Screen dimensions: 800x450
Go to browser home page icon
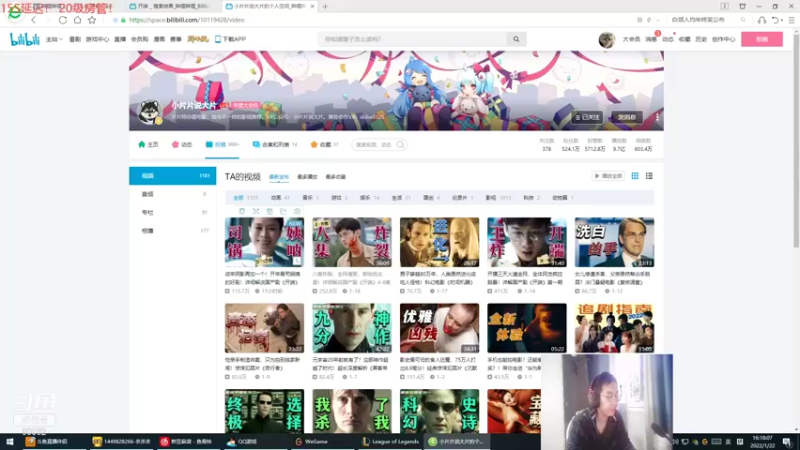pyautogui.click(x=77, y=20)
